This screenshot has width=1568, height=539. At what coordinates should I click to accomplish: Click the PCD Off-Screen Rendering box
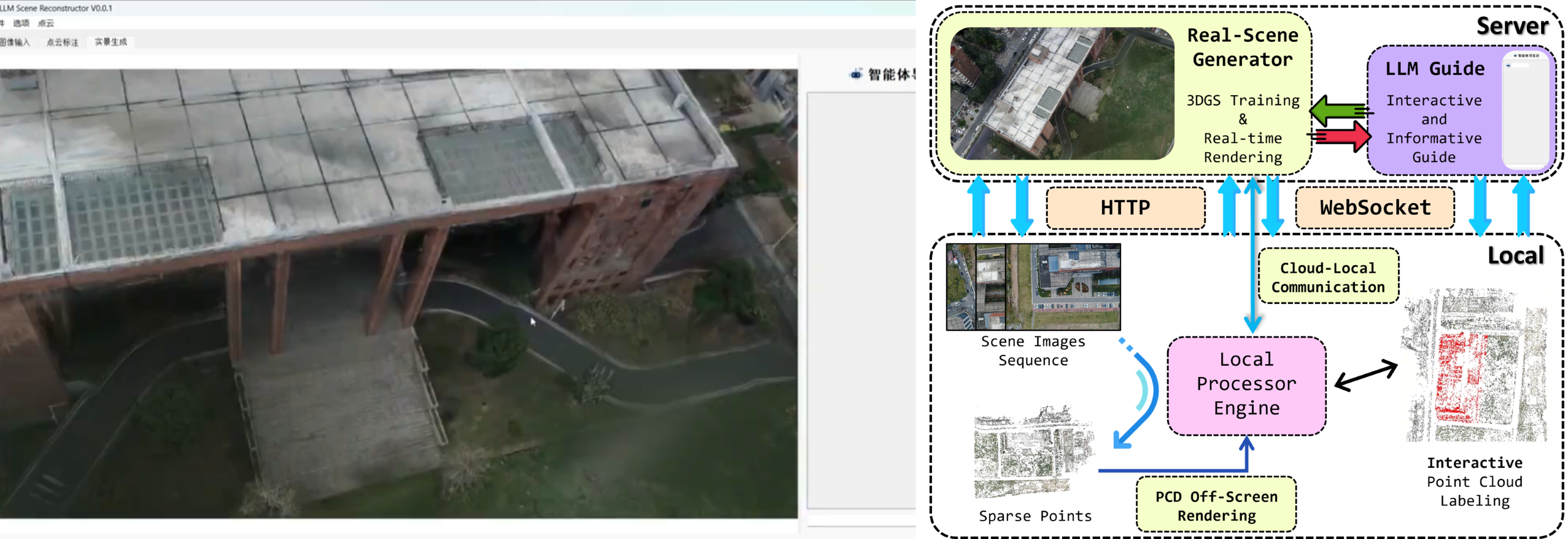tap(1216, 505)
